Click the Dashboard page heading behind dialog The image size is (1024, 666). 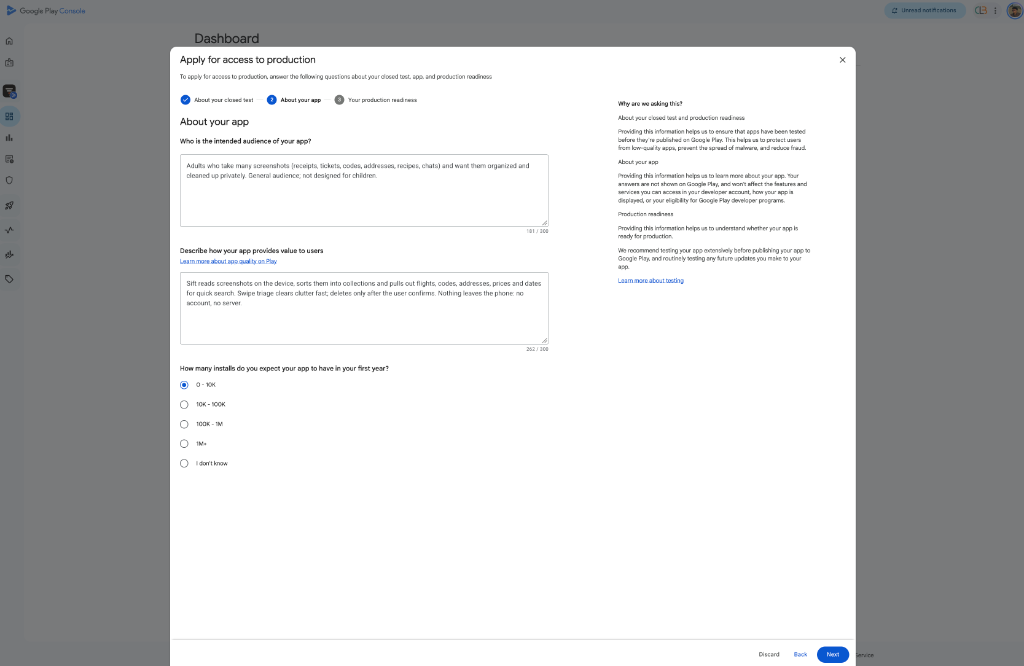click(x=227, y=39)
